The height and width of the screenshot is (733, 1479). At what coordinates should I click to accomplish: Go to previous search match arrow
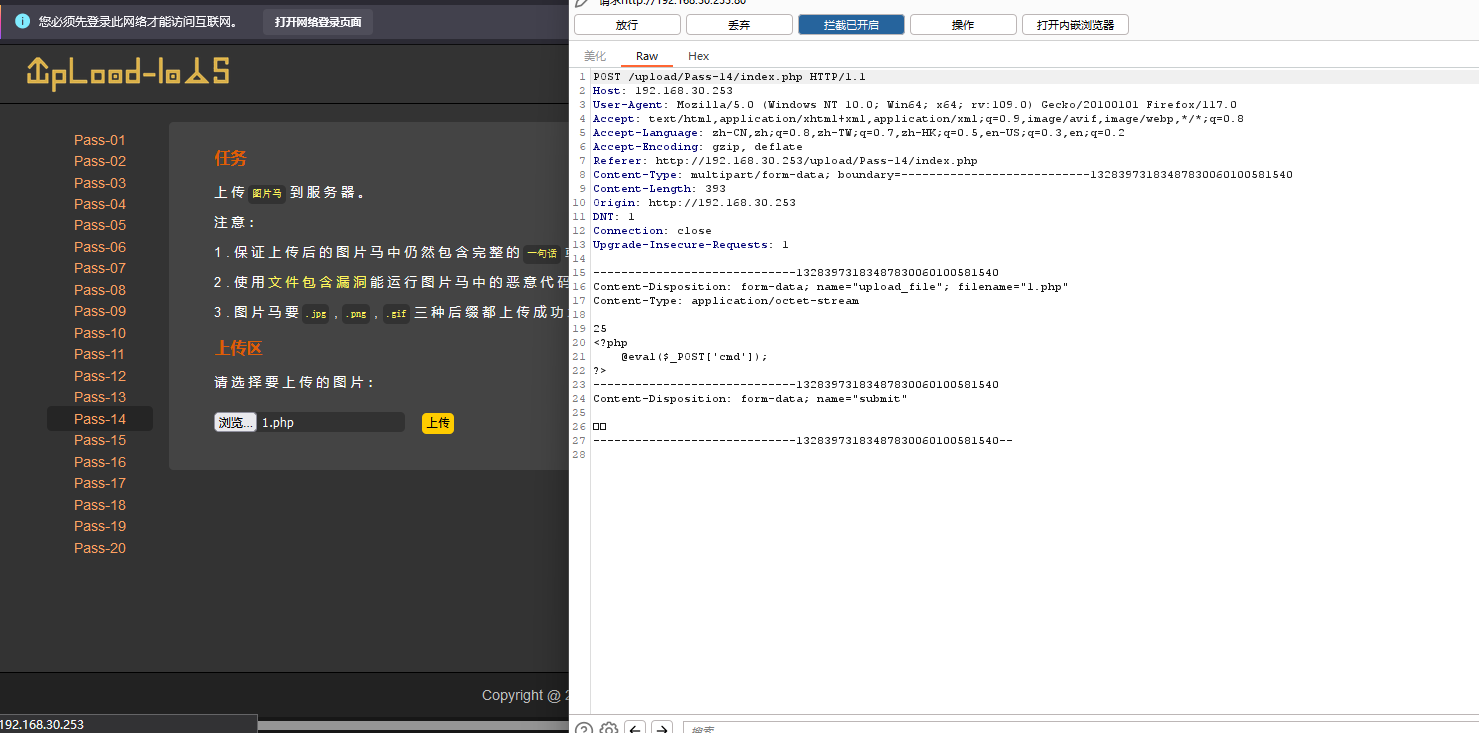pos(635,727)
